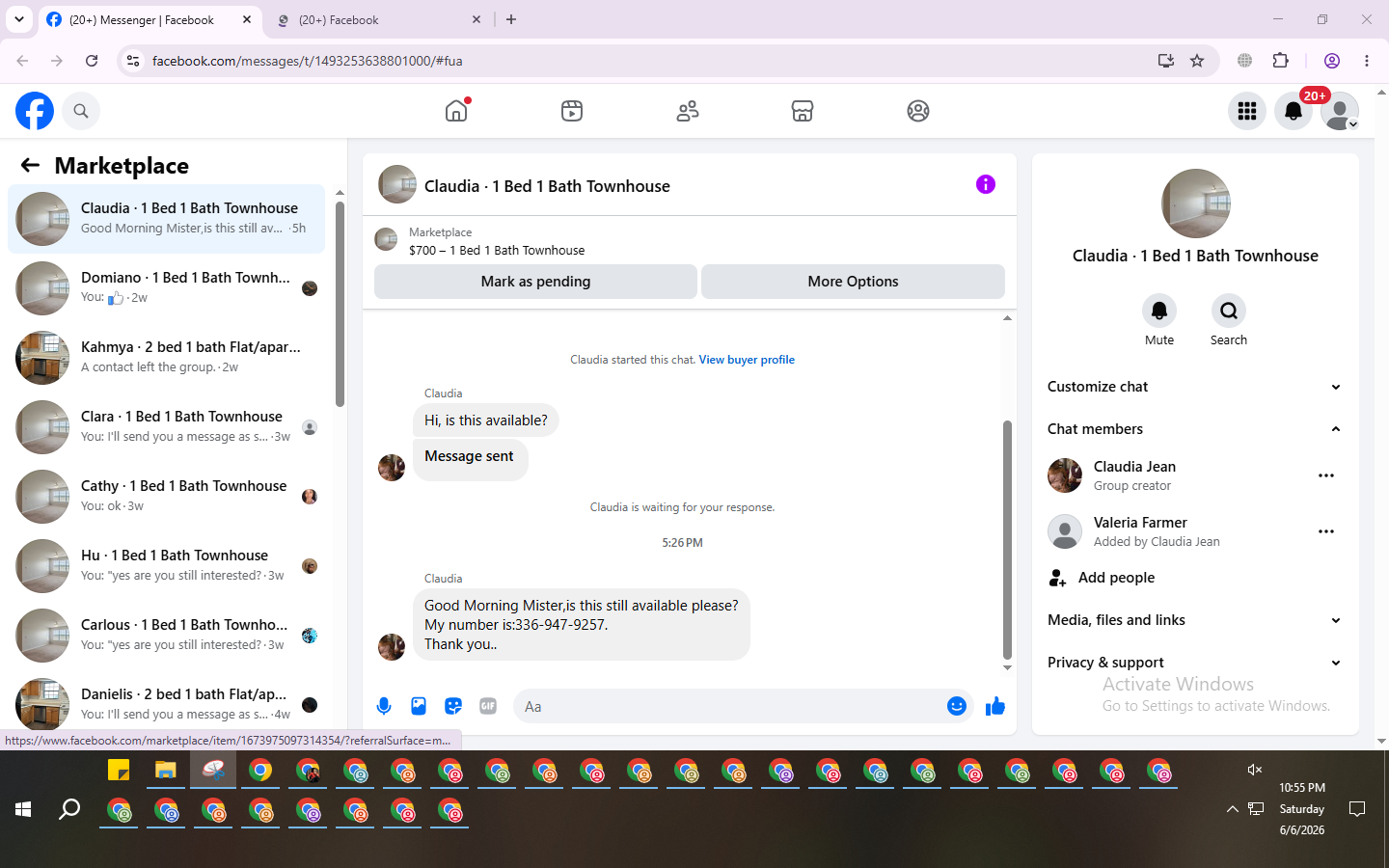This screenshot has width=1389, height=868.
Task: Open notifications bell with 20+ badge
Action: 1294,111
